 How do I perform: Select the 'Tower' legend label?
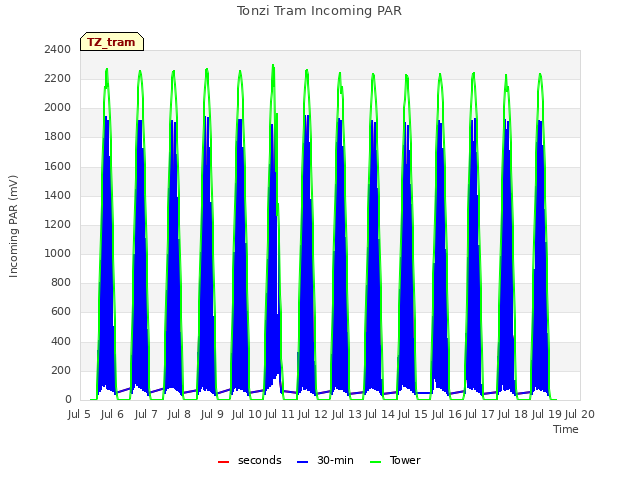pos(405,460)
